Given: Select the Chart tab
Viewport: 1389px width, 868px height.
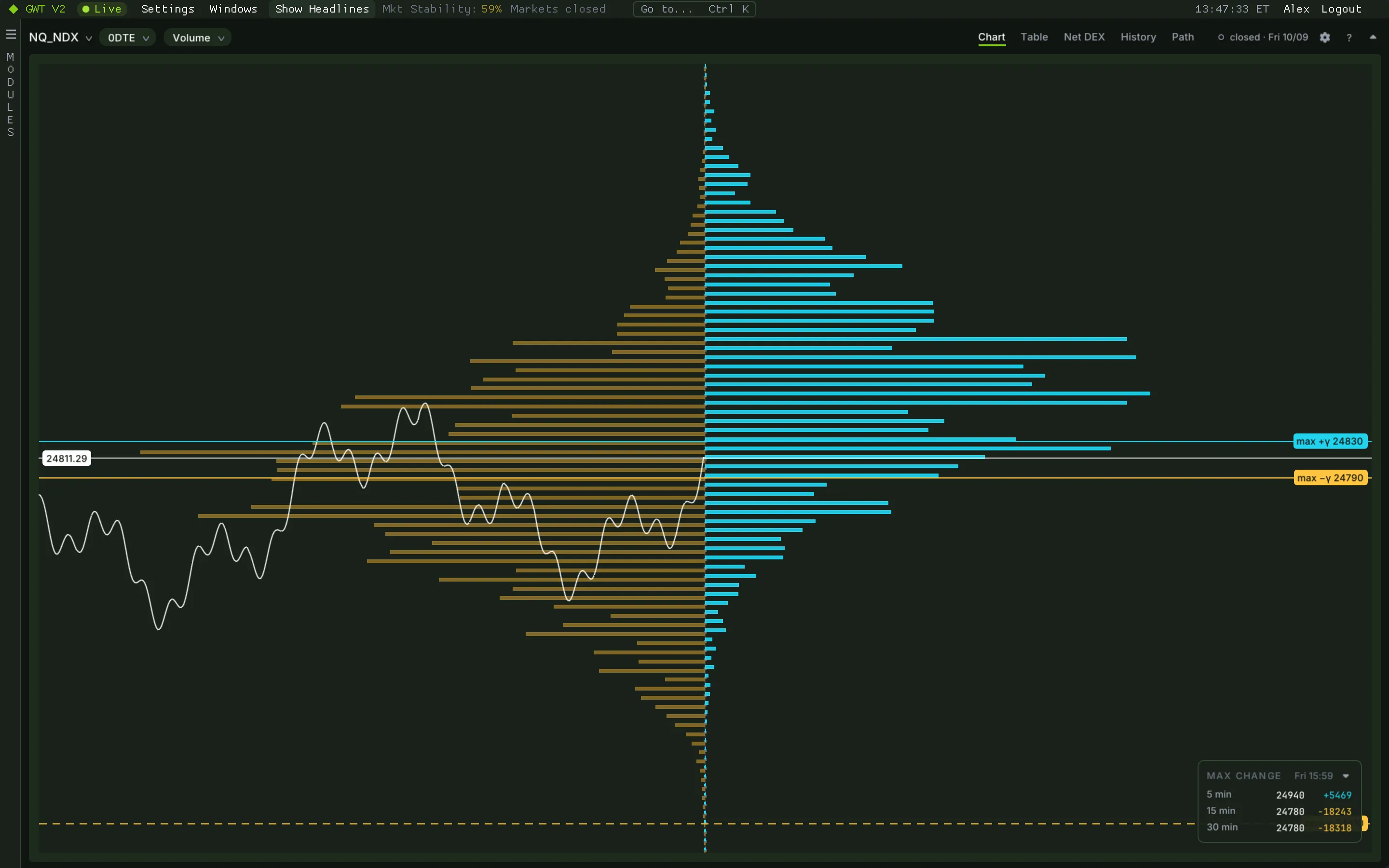Looking at the screenshot, I should tap(991, 37).
